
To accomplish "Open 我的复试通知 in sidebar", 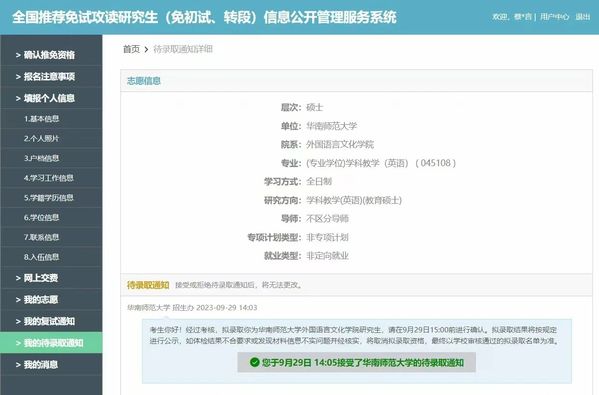I will pos(51,322).
